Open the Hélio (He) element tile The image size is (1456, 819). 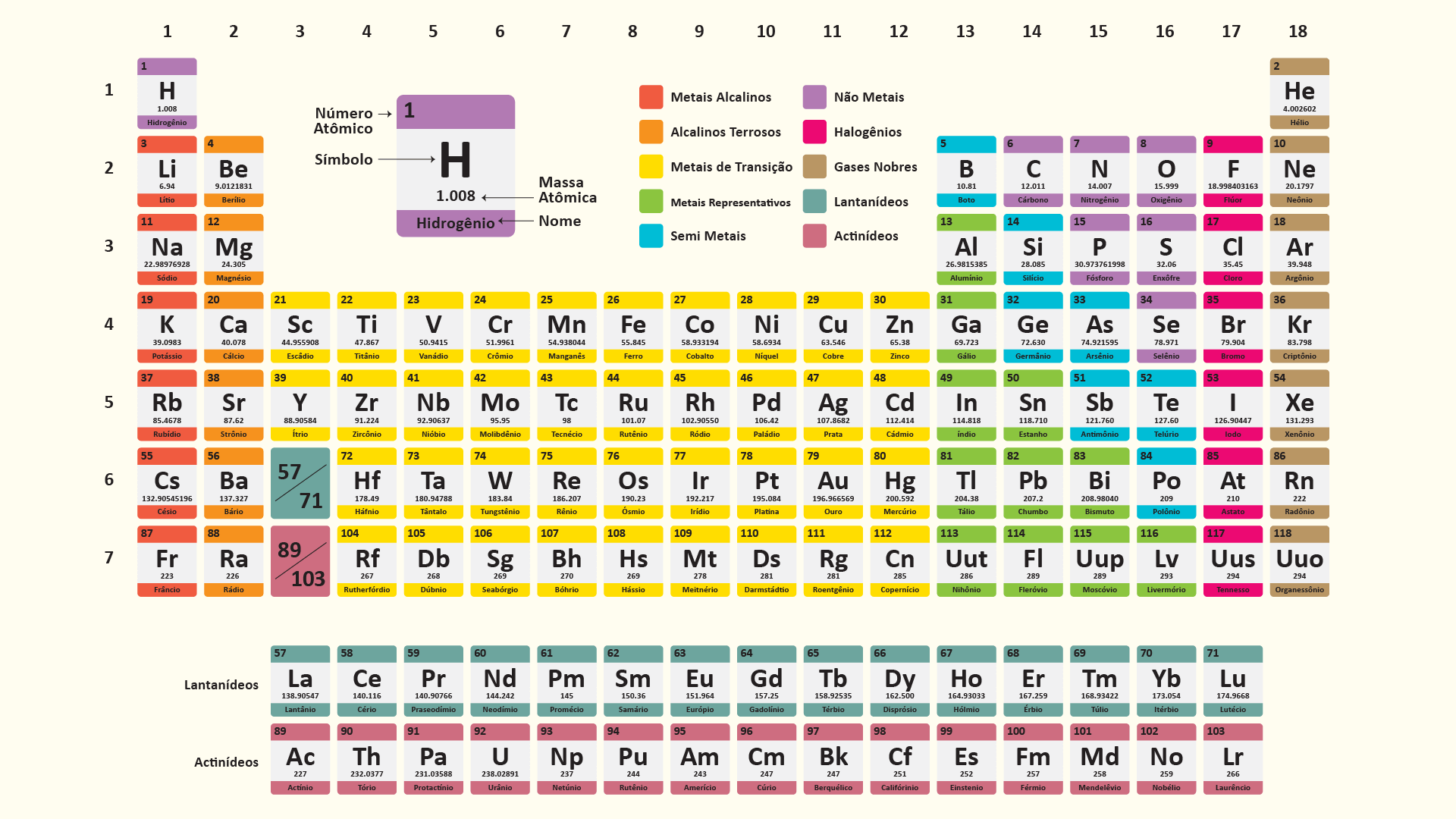pyautogui.click(x=1299, y=93)
